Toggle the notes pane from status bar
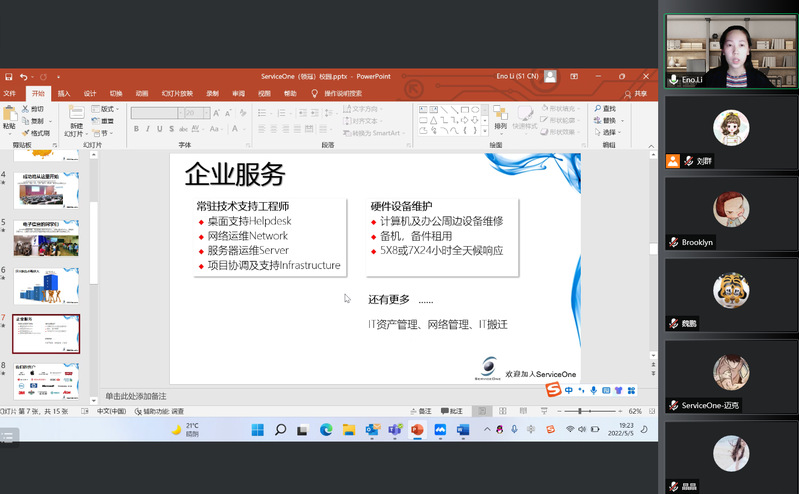 coord(421,411)
